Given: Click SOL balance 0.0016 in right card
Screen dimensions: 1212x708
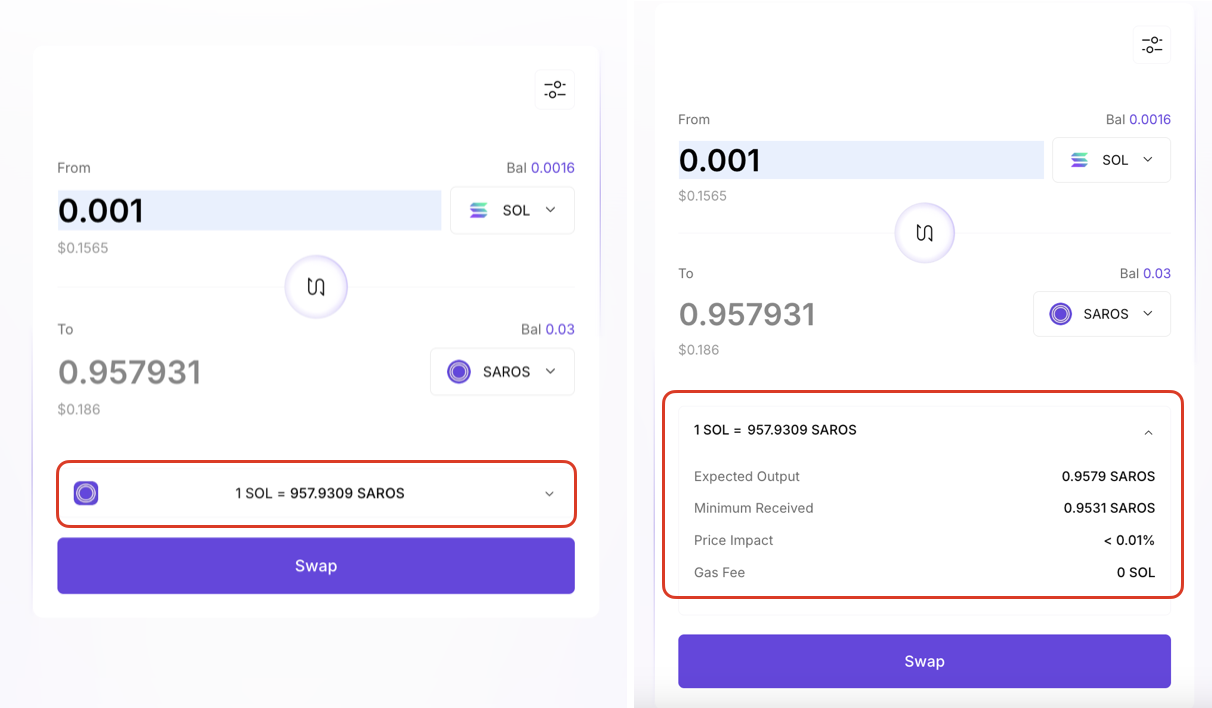Looking at the screenshot, I should (1149, 120).
